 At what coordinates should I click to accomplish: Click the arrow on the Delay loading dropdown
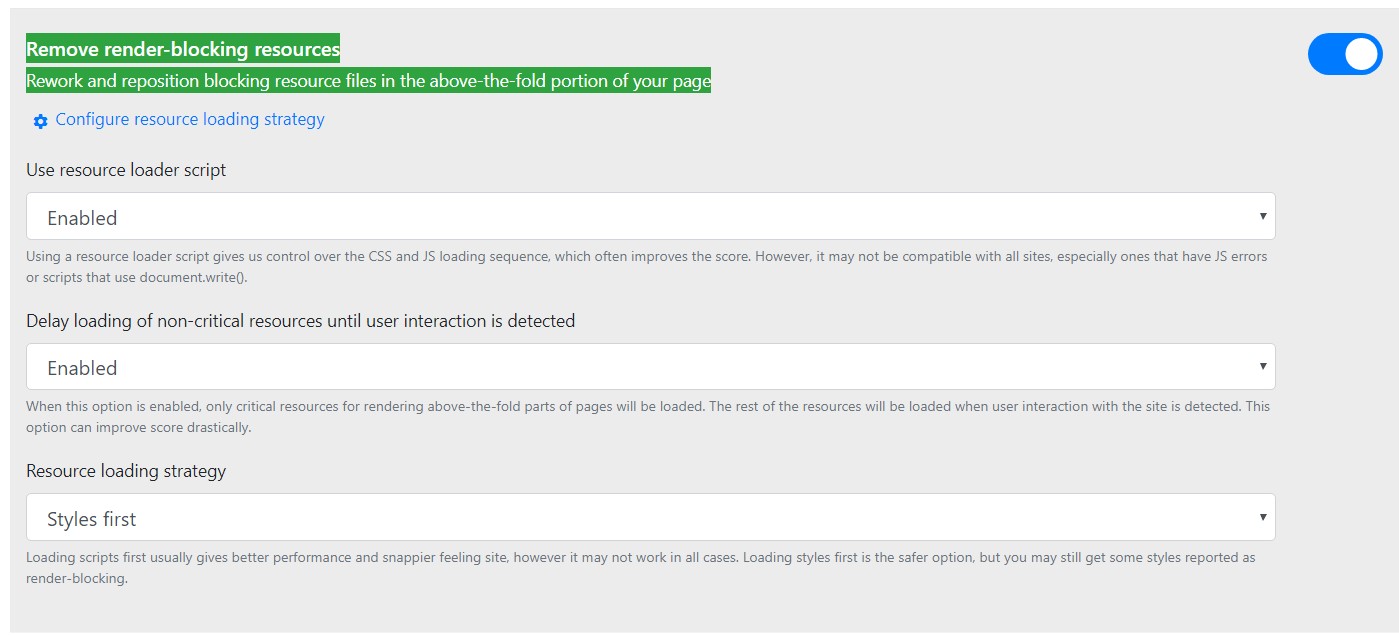tap(1263, 366)
